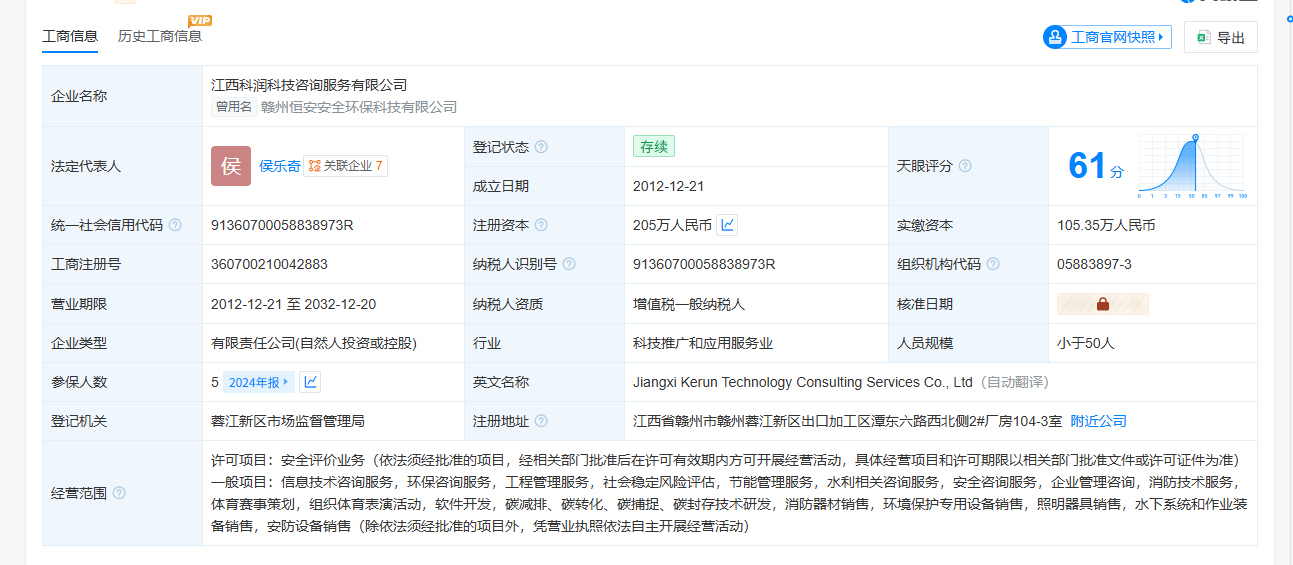The width and height of the screenshot is (1293, 565).
Task: Click the Excel icon in 导出 button
Action: pyautogui.click(x=1203, y=37)
